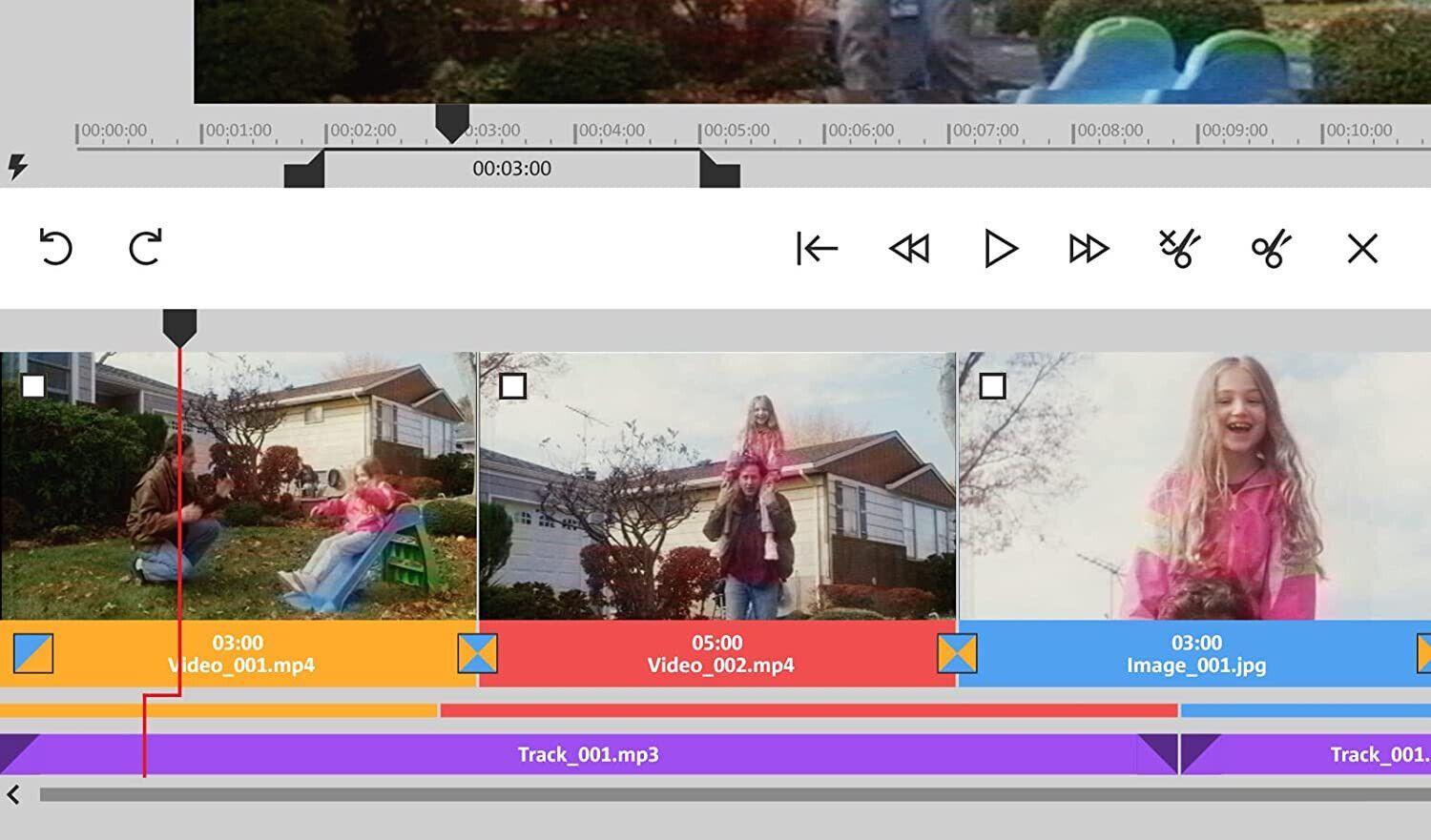
Task: Tick the checkbox on Image_001.jpg clip
Action: pos(992,386)
